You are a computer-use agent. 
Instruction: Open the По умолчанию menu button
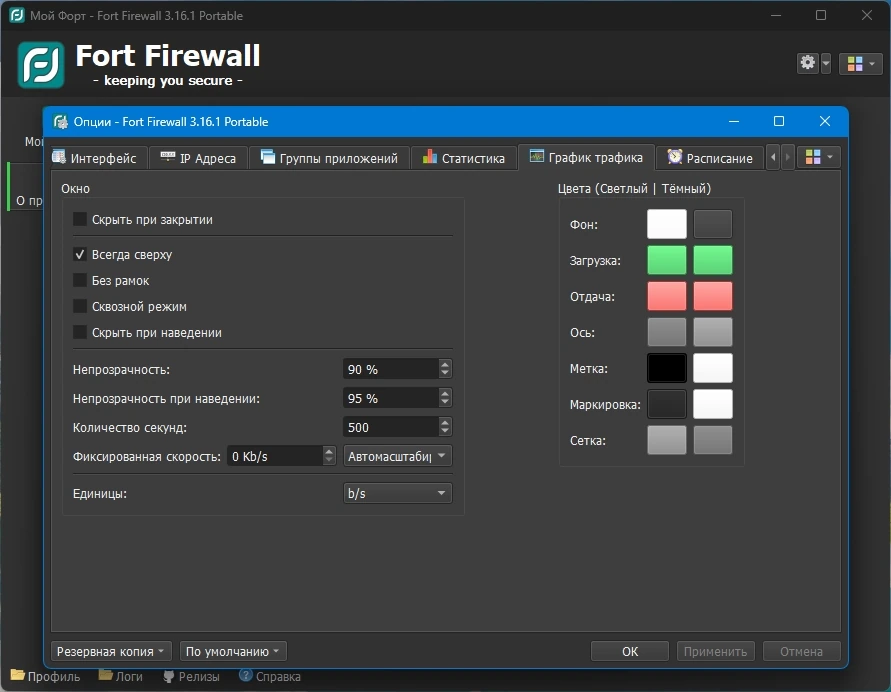tap(233, 651)
